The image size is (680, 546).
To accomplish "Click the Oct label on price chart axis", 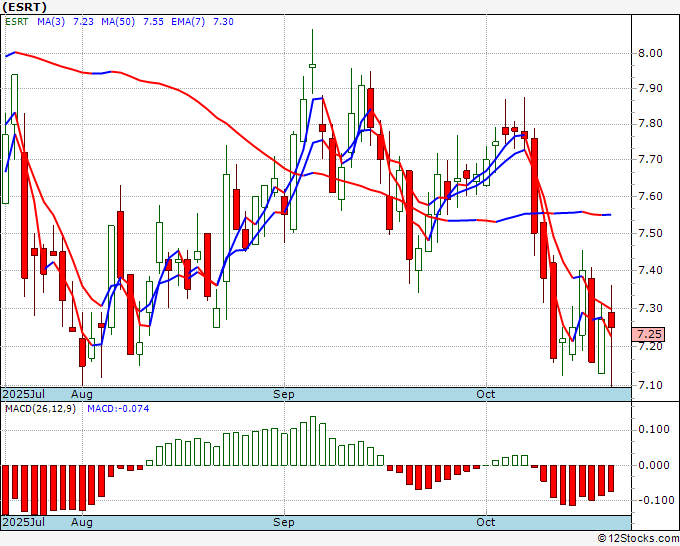I will pos(486,394).
